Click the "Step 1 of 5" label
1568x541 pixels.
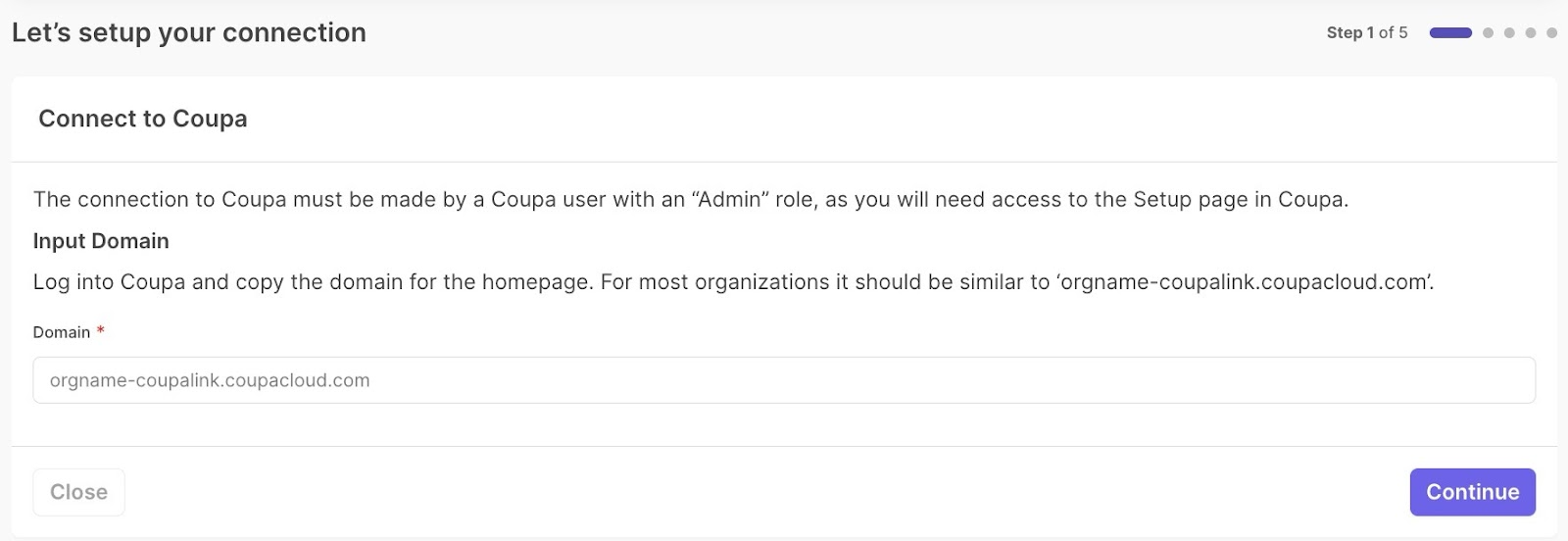coord(1366,32)
